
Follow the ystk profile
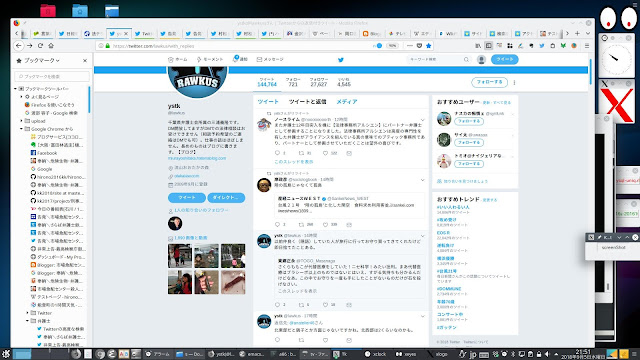pos(489,82)
